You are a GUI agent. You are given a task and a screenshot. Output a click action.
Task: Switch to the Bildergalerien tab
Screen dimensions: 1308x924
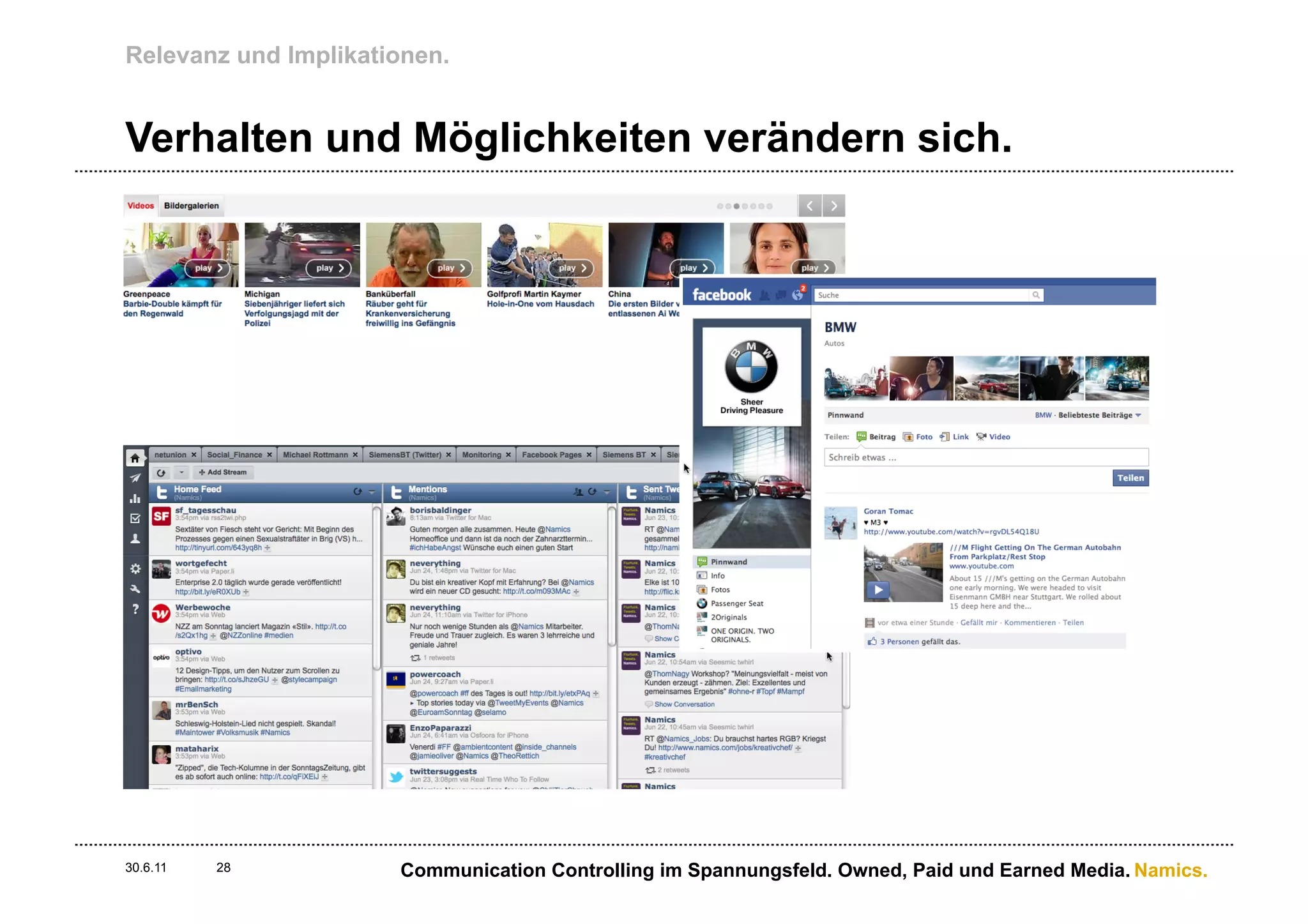pos(191,206)
